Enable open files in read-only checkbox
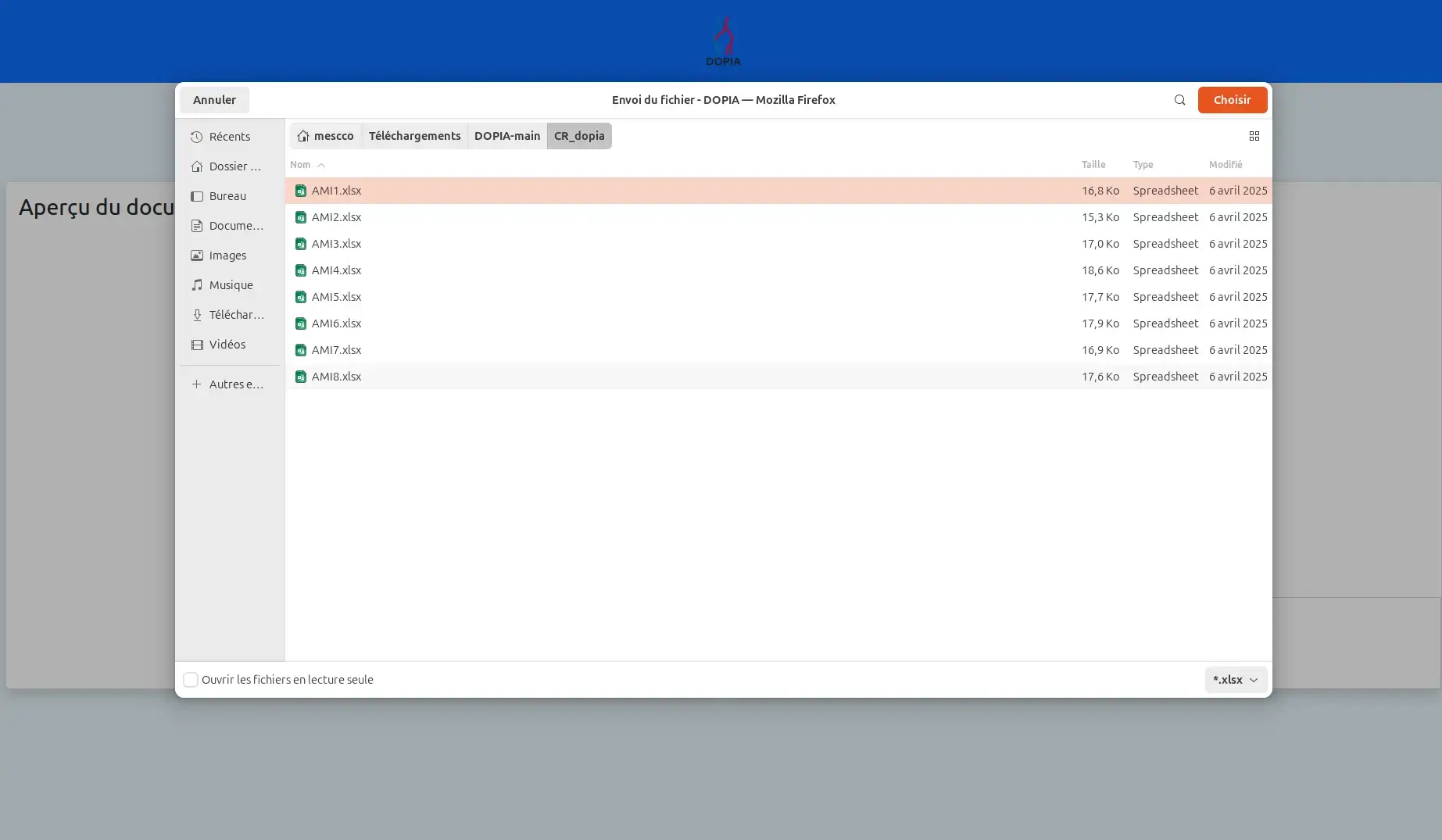This screenshot has height=840, width=1442. click(x=191, y=680)
